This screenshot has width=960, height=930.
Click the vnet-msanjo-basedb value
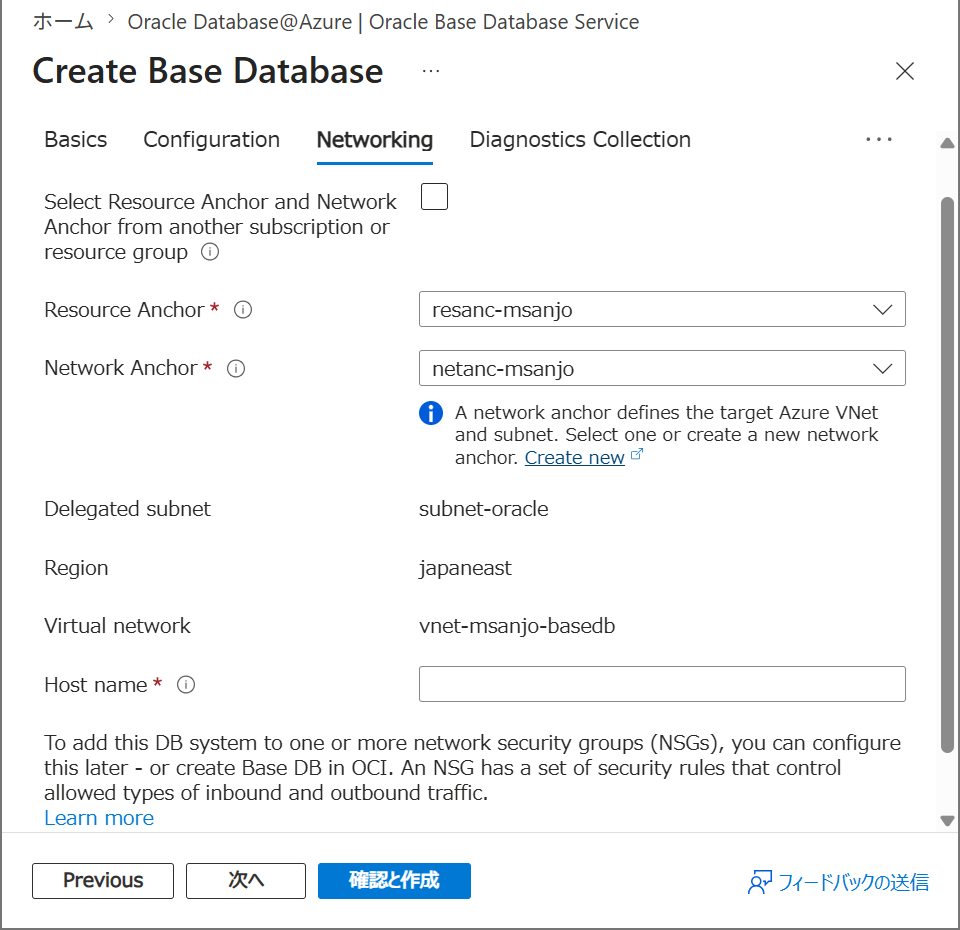coord(517,626)
